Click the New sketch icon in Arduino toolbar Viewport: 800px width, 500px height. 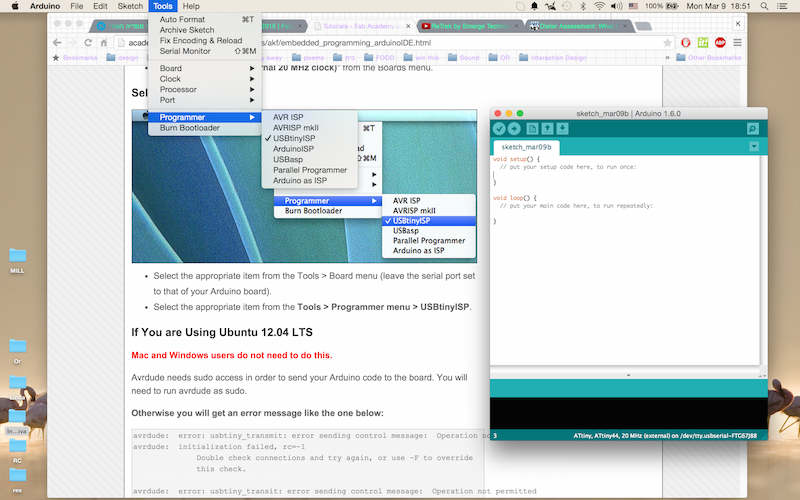tap(532, 129)
